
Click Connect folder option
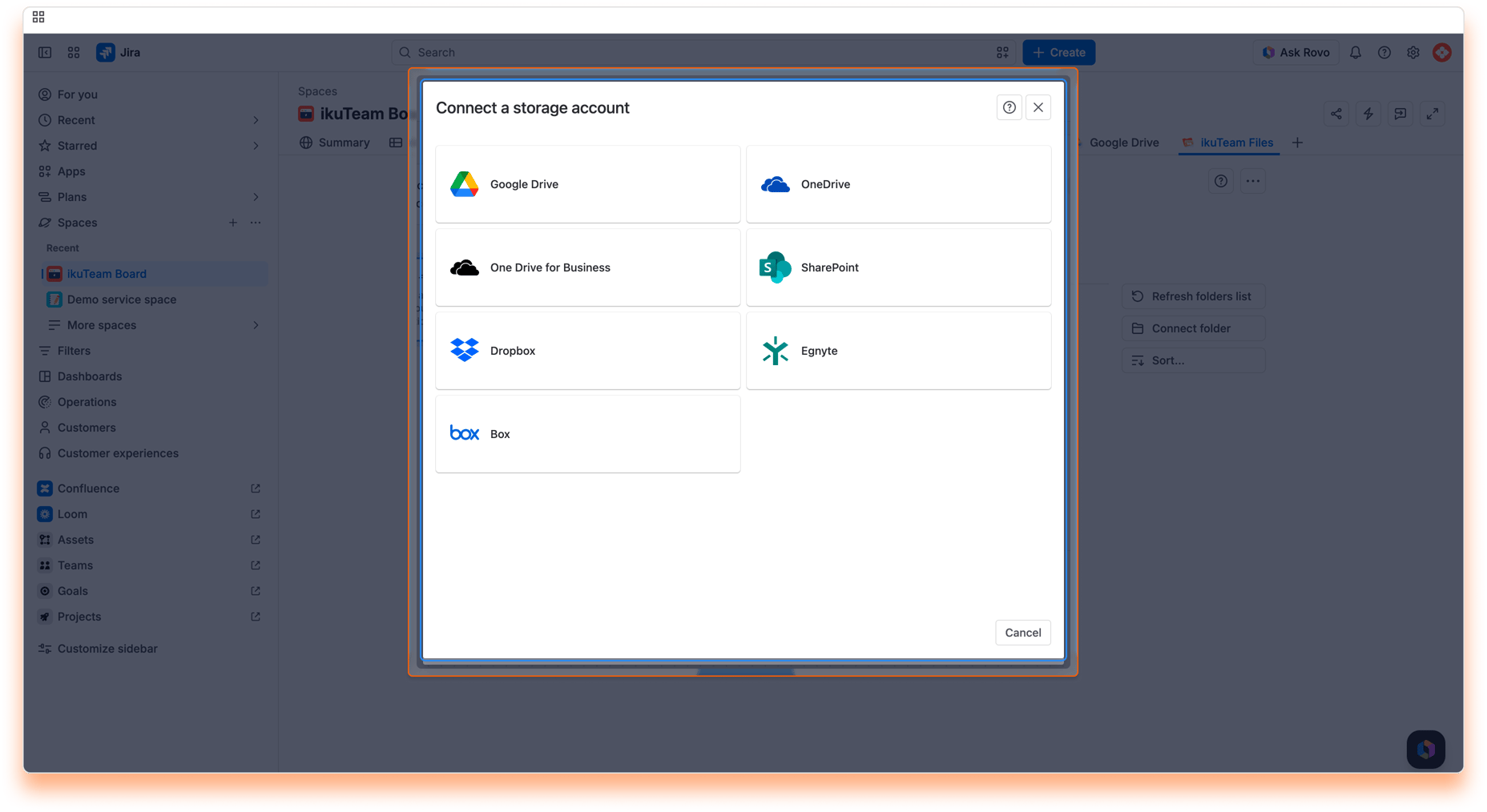(x=1193, y=328)
